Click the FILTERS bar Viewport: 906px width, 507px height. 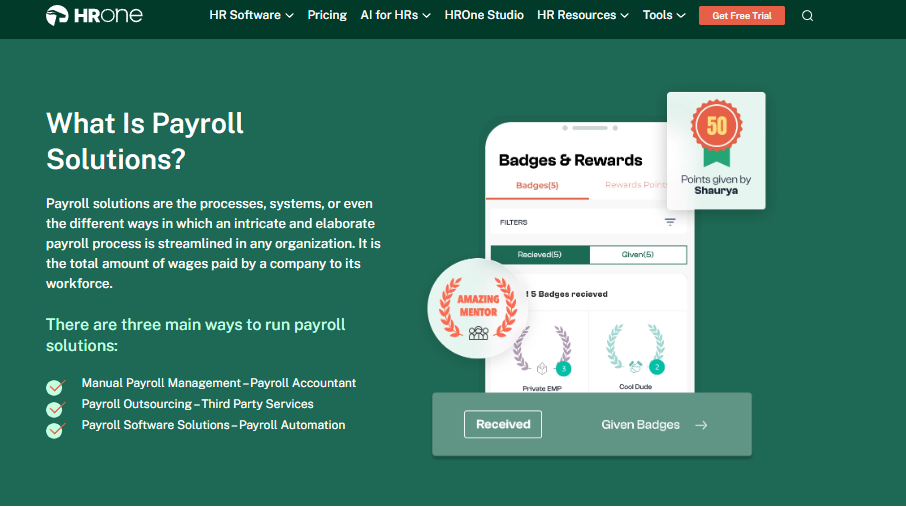click(588, 222)
